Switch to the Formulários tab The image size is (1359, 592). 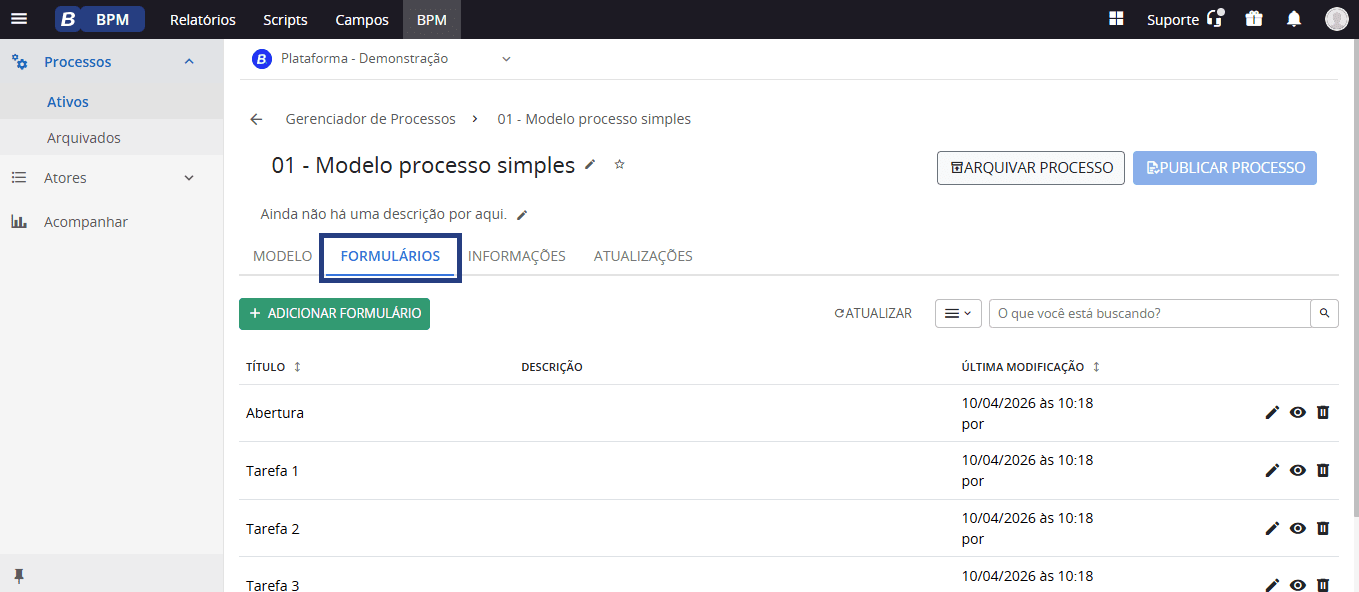coord(390,256)
